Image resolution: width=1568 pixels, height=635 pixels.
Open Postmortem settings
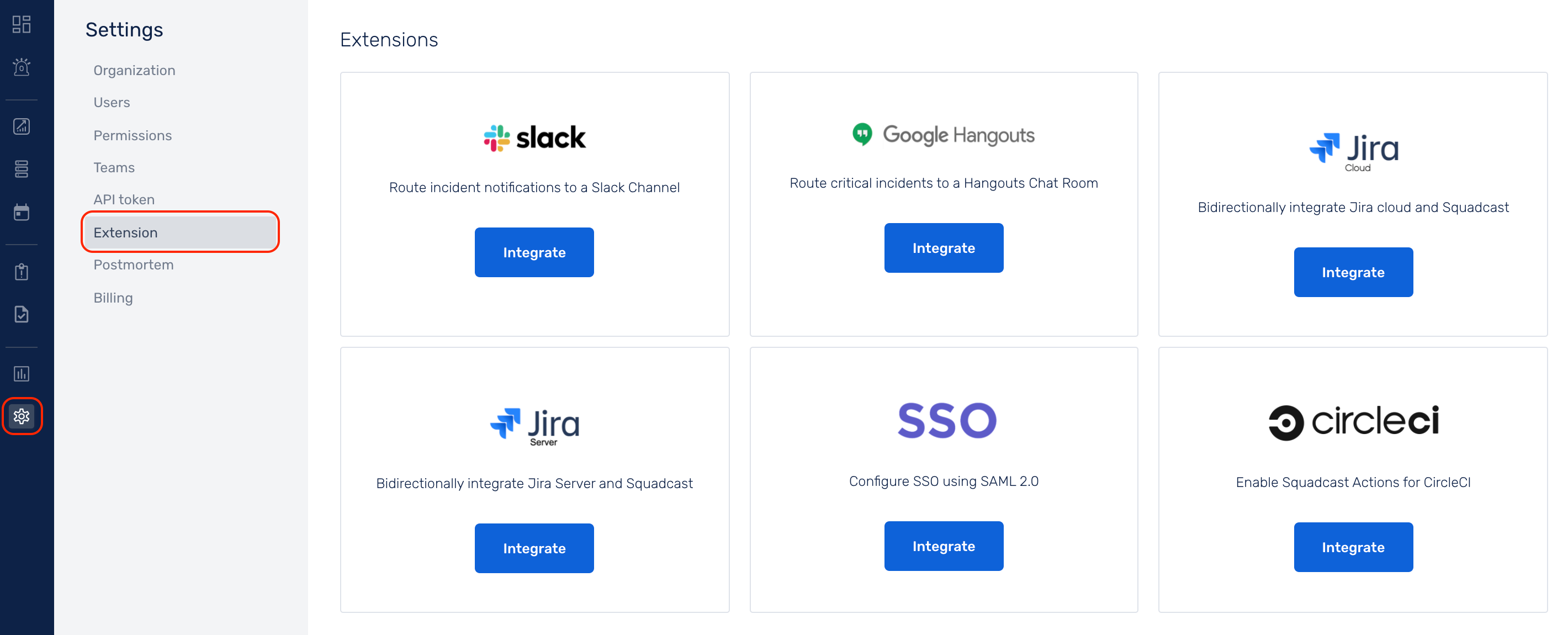[133, 265]
